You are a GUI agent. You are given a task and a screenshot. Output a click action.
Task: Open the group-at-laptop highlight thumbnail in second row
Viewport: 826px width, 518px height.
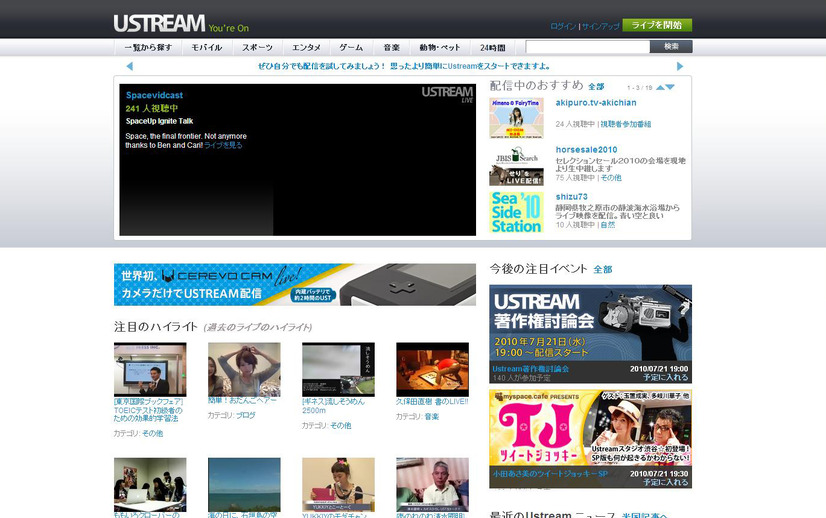click(x=150, y=485)
